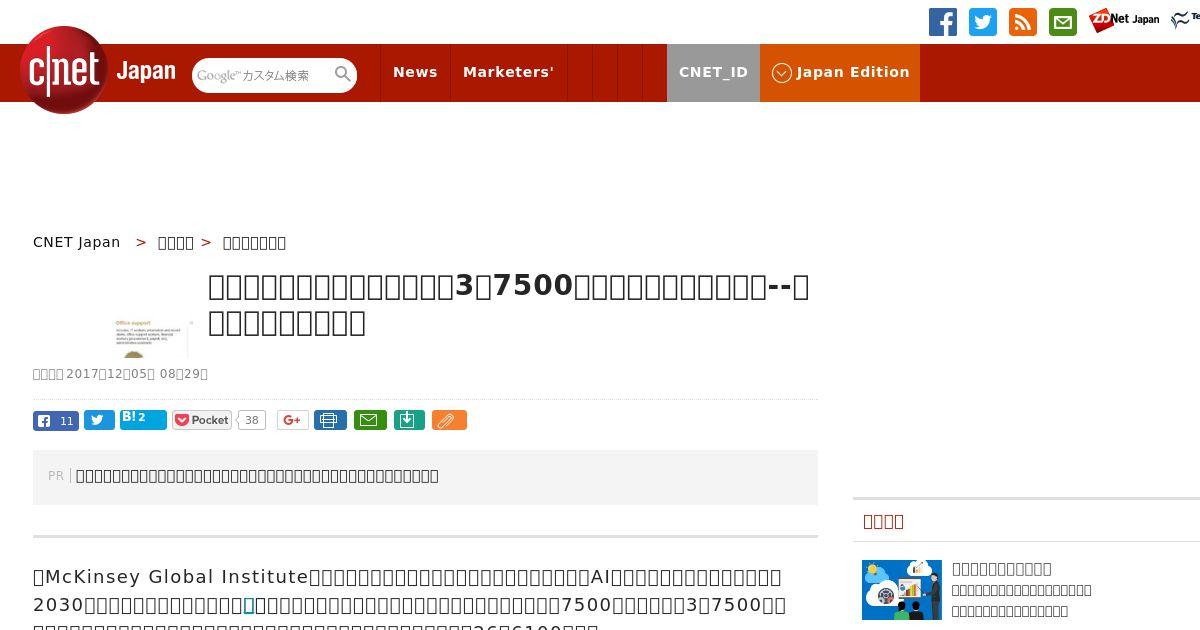Click the Pocket count 38
1200x630 pixels.
pyautogui.click(x=252, y=420)
